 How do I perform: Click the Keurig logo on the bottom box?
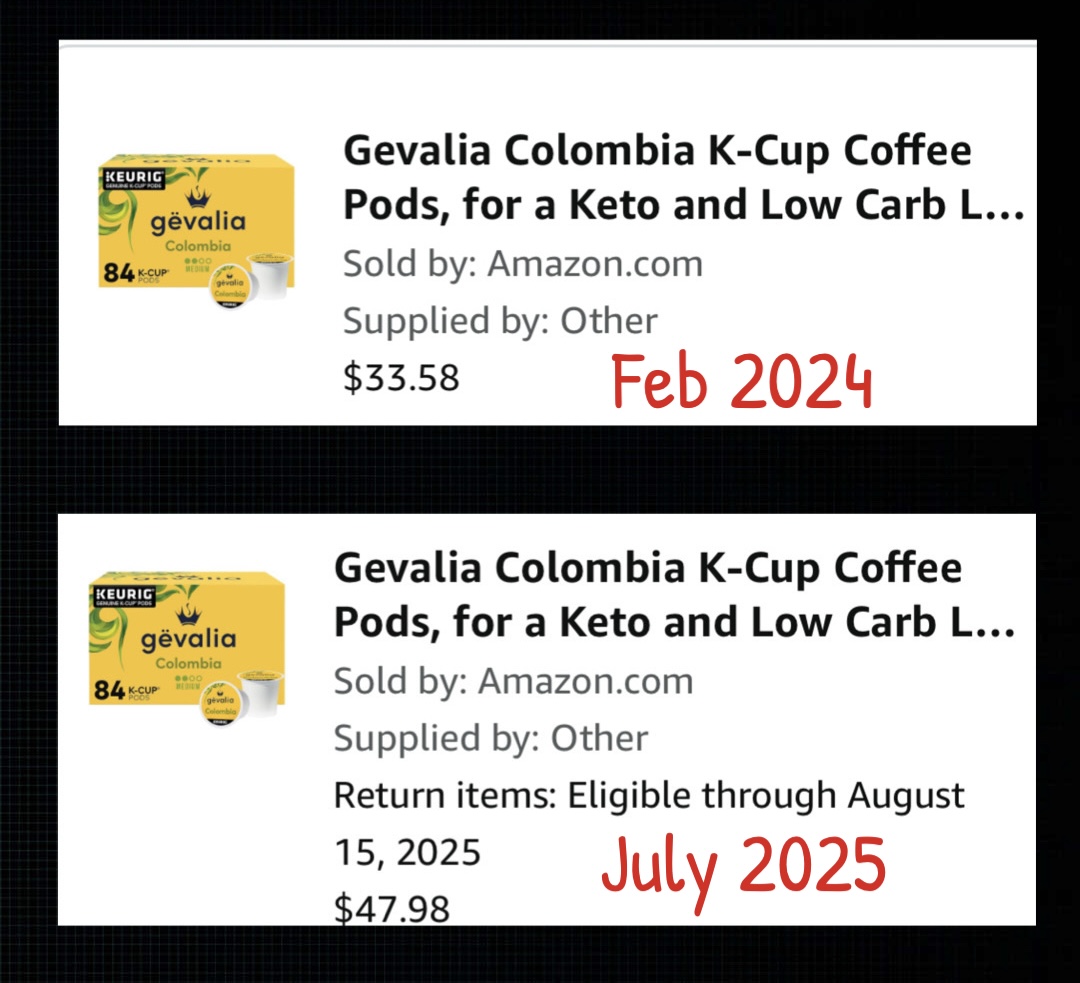[x=125, y=596]
